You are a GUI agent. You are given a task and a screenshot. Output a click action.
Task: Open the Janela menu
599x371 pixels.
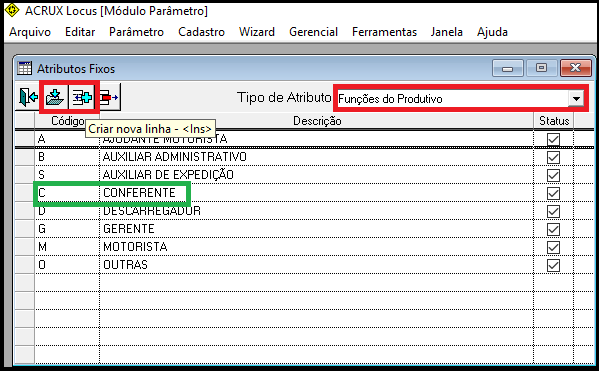447,32
